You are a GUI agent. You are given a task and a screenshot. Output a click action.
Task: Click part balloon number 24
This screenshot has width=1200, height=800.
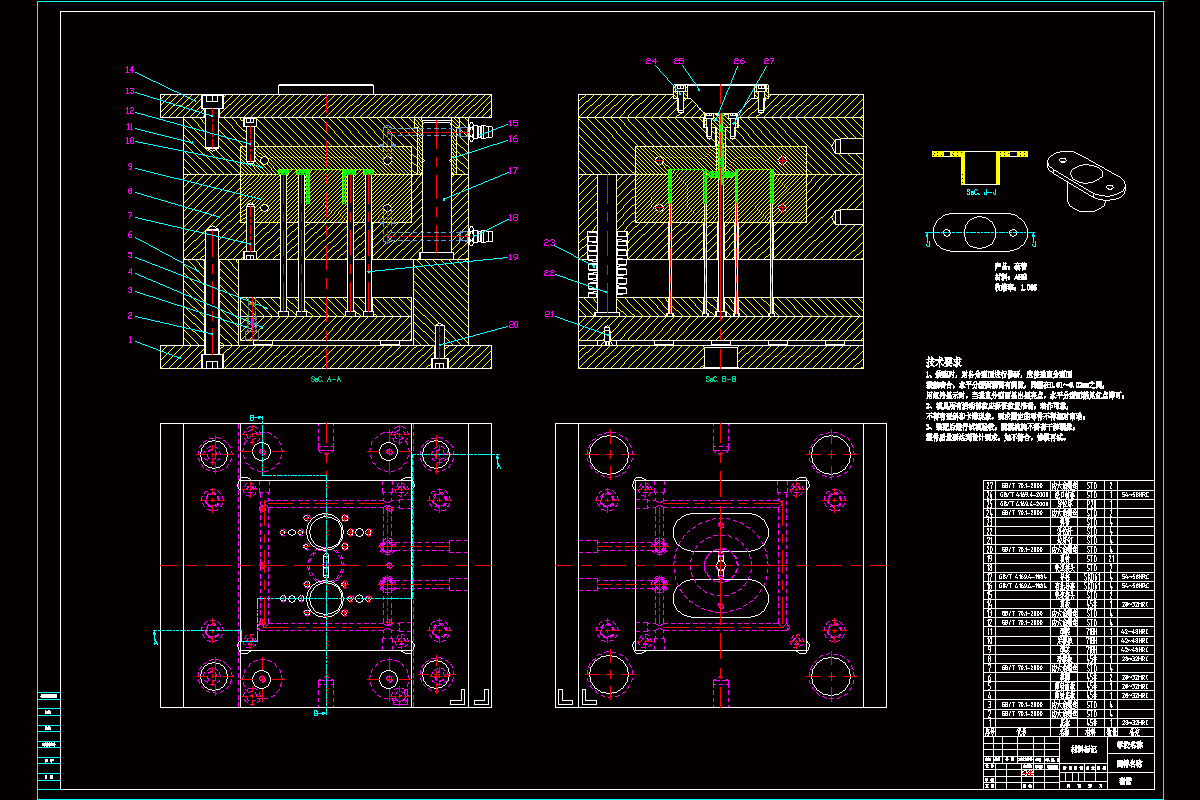(653, 62)
